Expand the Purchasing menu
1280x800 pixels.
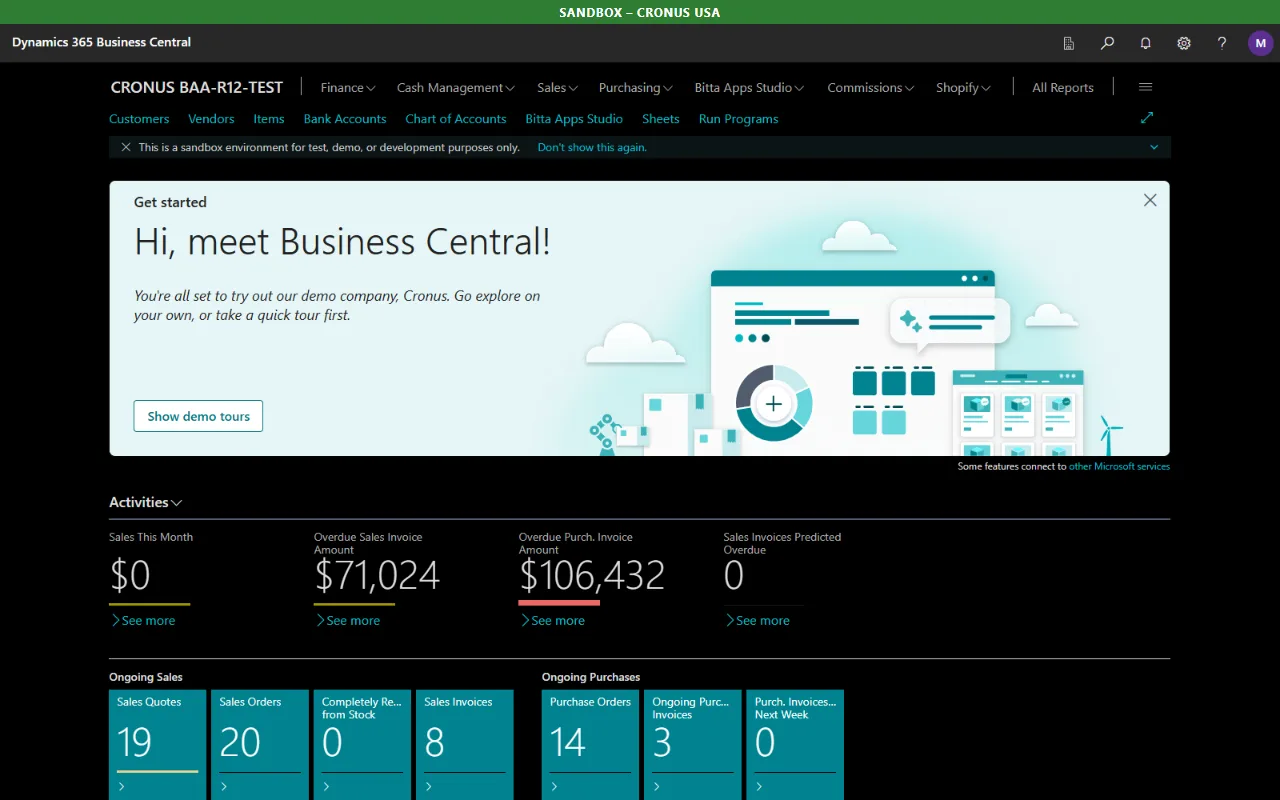(635, 87)
